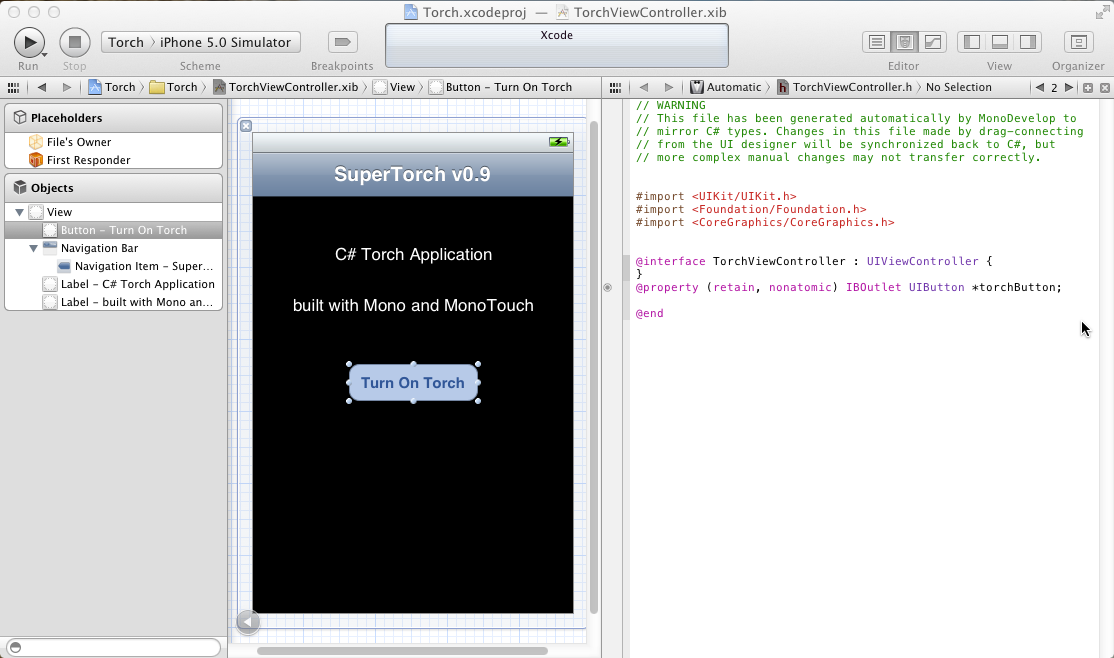Show the Utilities pane
Image resolution: width=1114 pixels, height=658 pixels.
tap(1027, 42)
